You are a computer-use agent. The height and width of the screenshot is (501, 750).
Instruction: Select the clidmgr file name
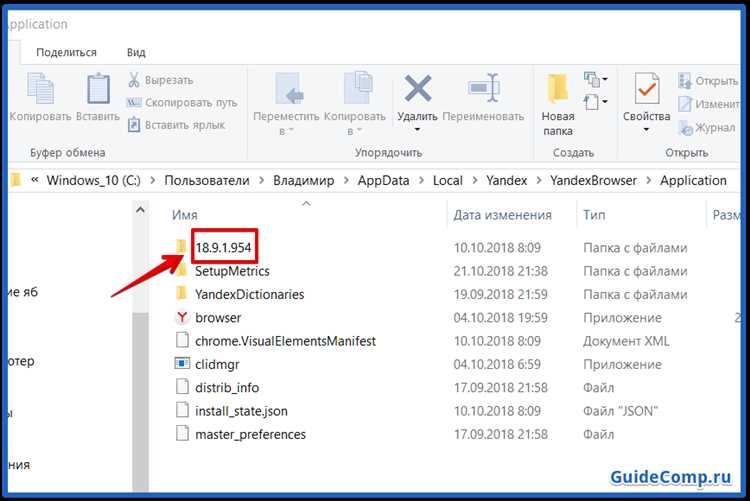tap(217, 365)
